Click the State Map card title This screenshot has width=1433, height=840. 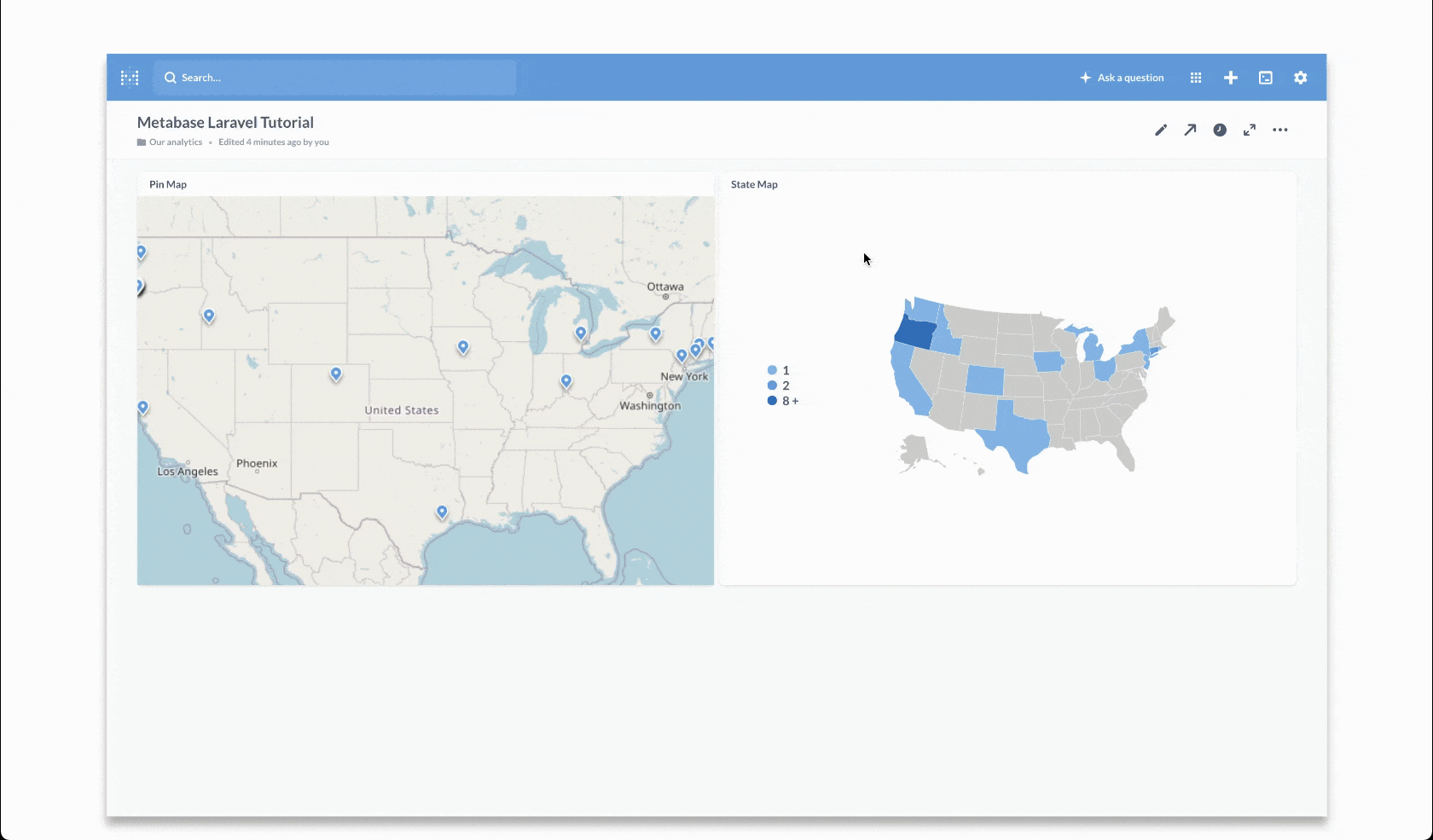[x=754, y=184]
